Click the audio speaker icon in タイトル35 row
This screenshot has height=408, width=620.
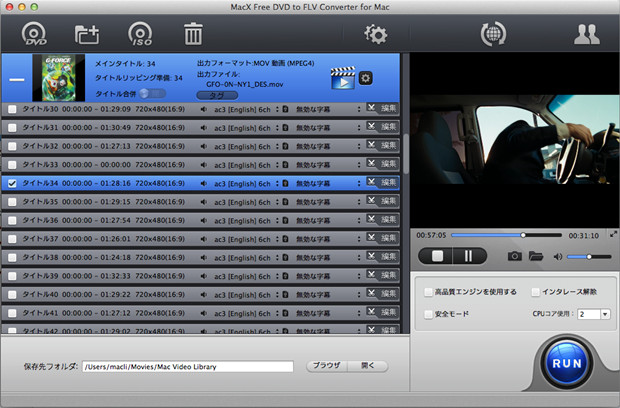204,202
